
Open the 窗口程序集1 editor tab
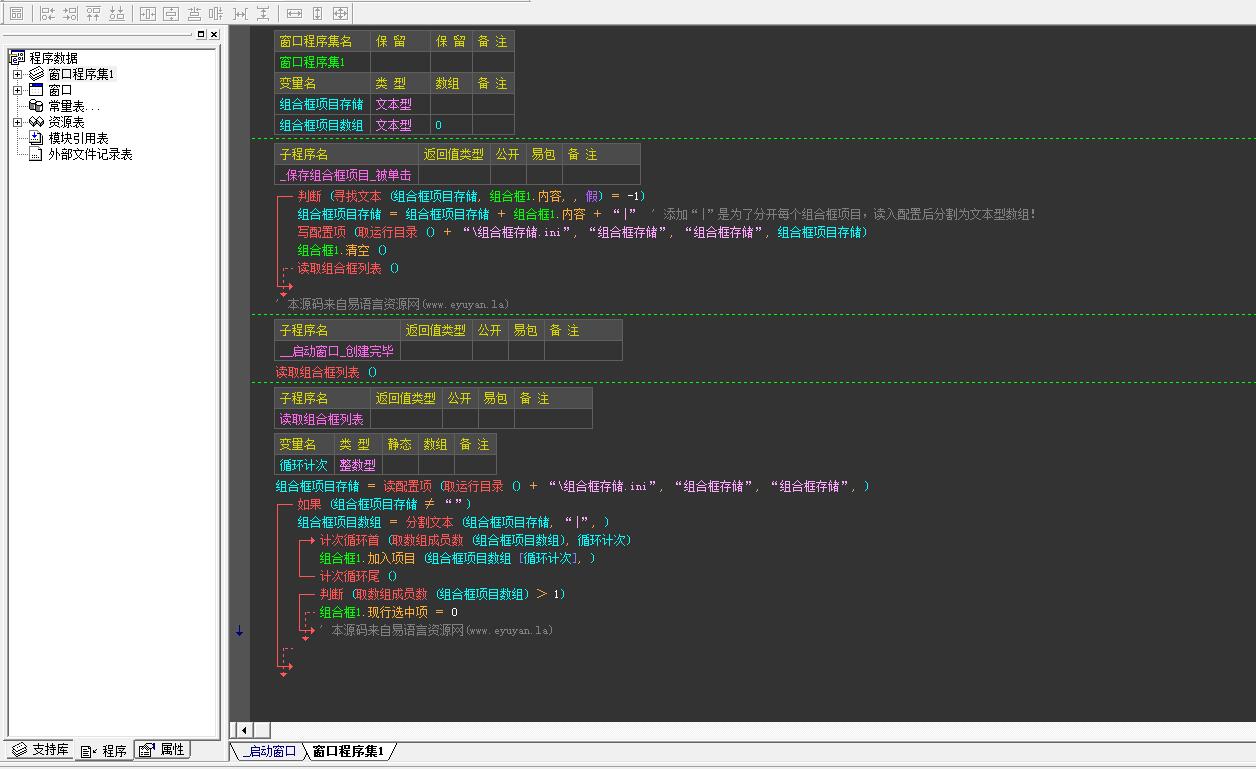coord(348,751)
